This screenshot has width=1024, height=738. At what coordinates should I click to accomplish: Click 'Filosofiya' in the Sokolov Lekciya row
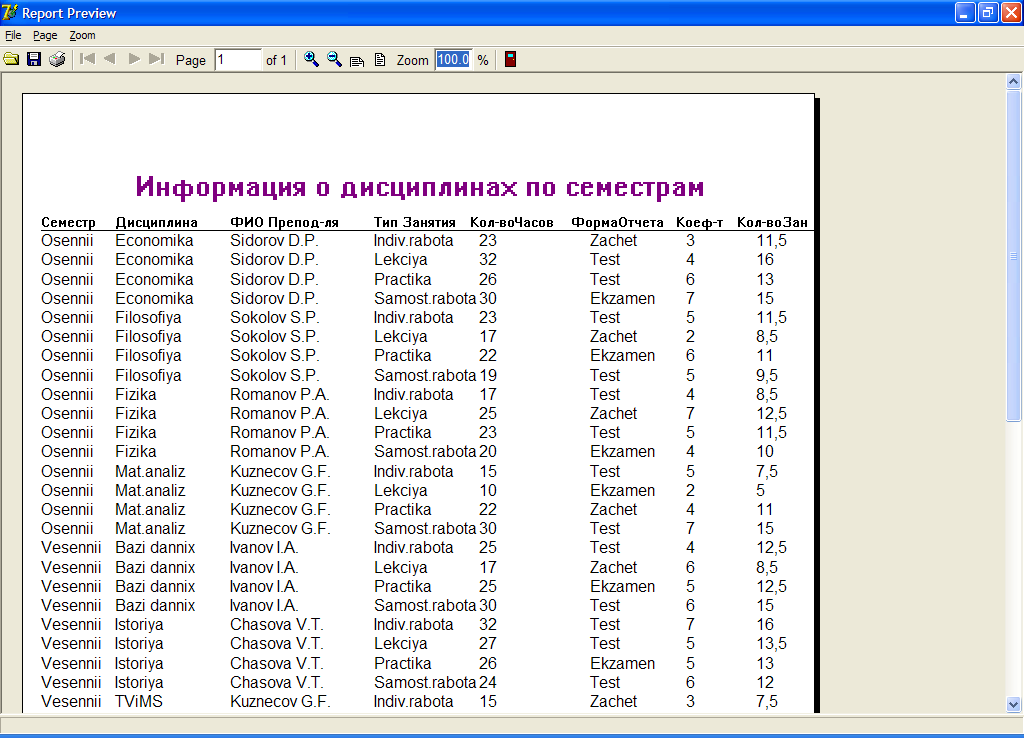148,336
